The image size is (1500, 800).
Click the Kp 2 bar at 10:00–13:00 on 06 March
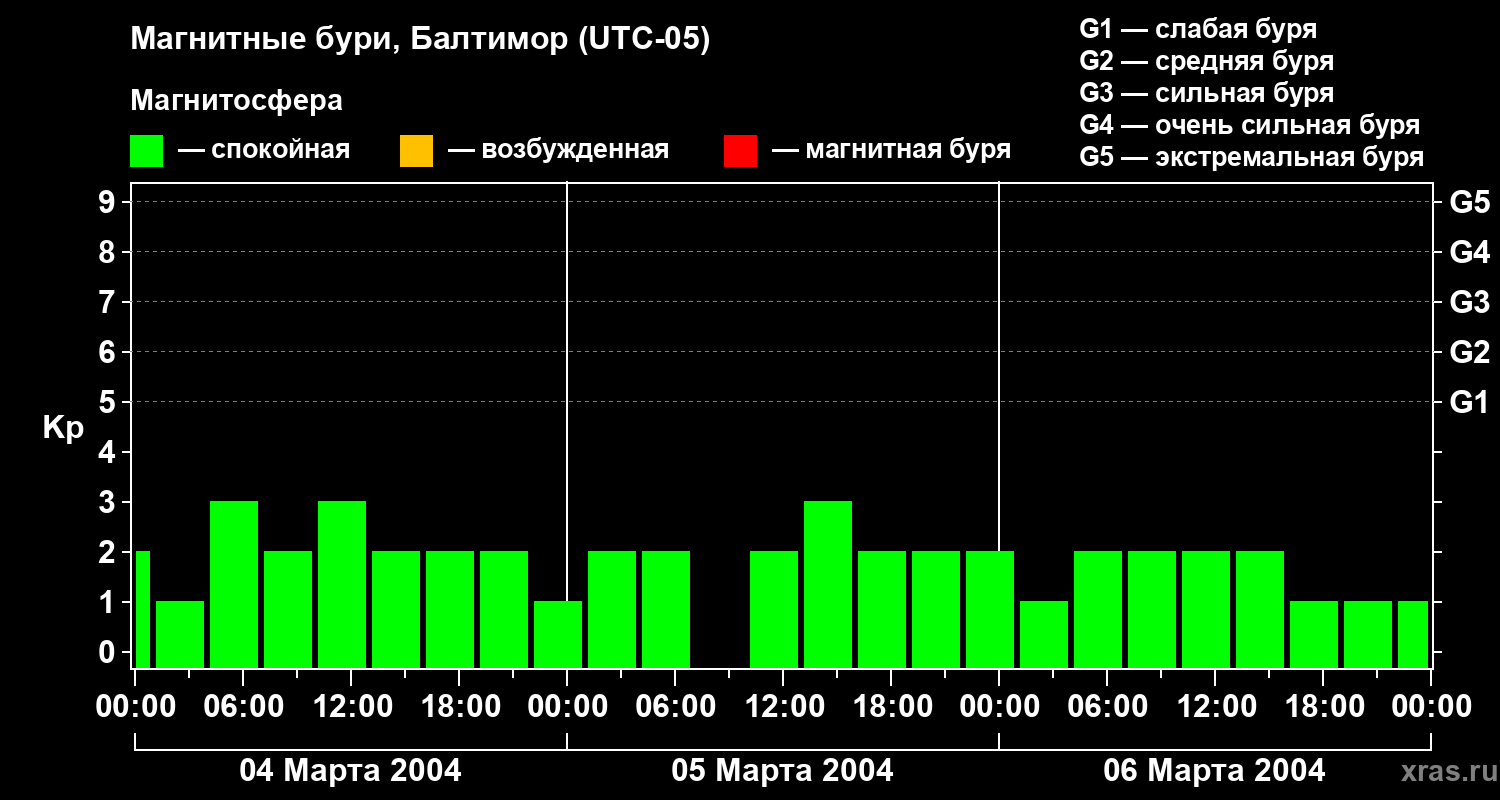(1206, 609)
